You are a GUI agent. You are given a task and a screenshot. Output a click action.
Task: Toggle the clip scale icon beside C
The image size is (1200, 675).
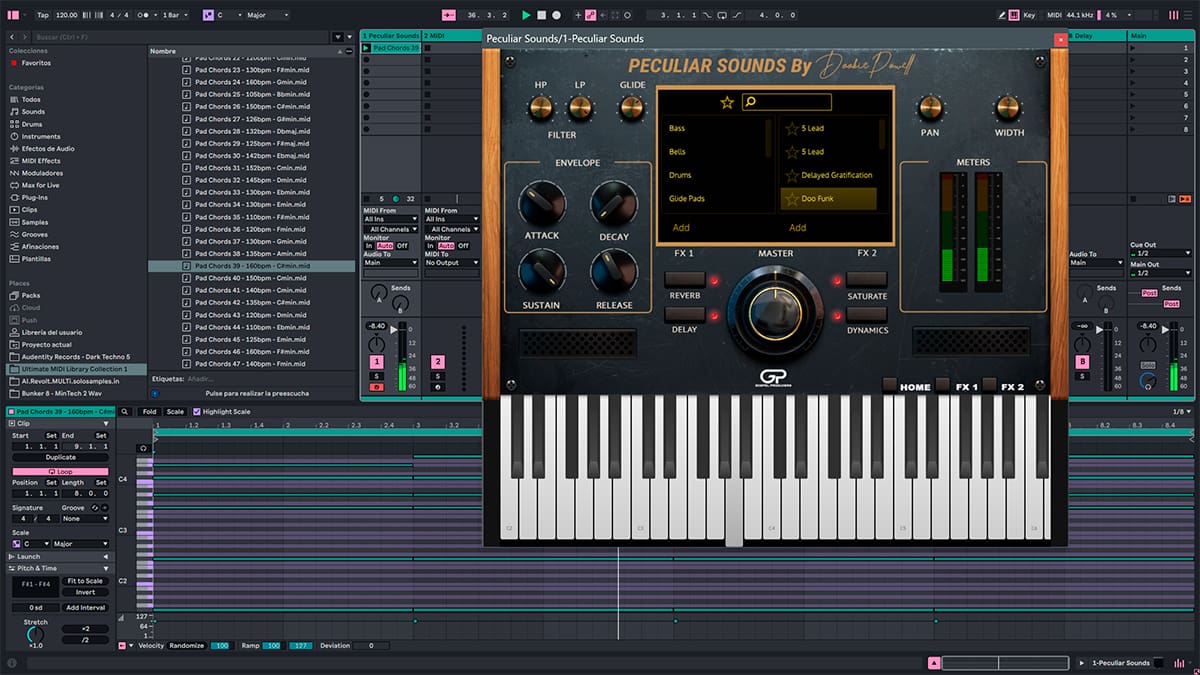click(x=16, y=544)
